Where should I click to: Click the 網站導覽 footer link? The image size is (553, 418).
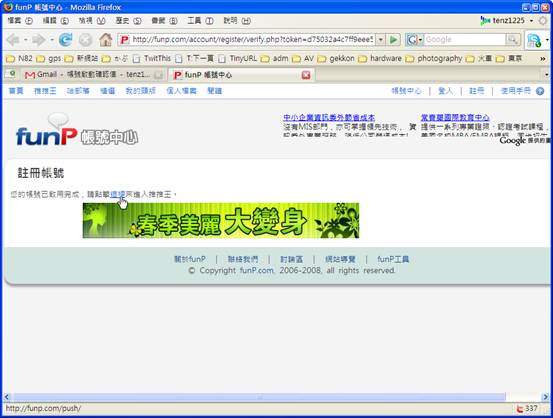pyautogui.click(x=340, y=259)
